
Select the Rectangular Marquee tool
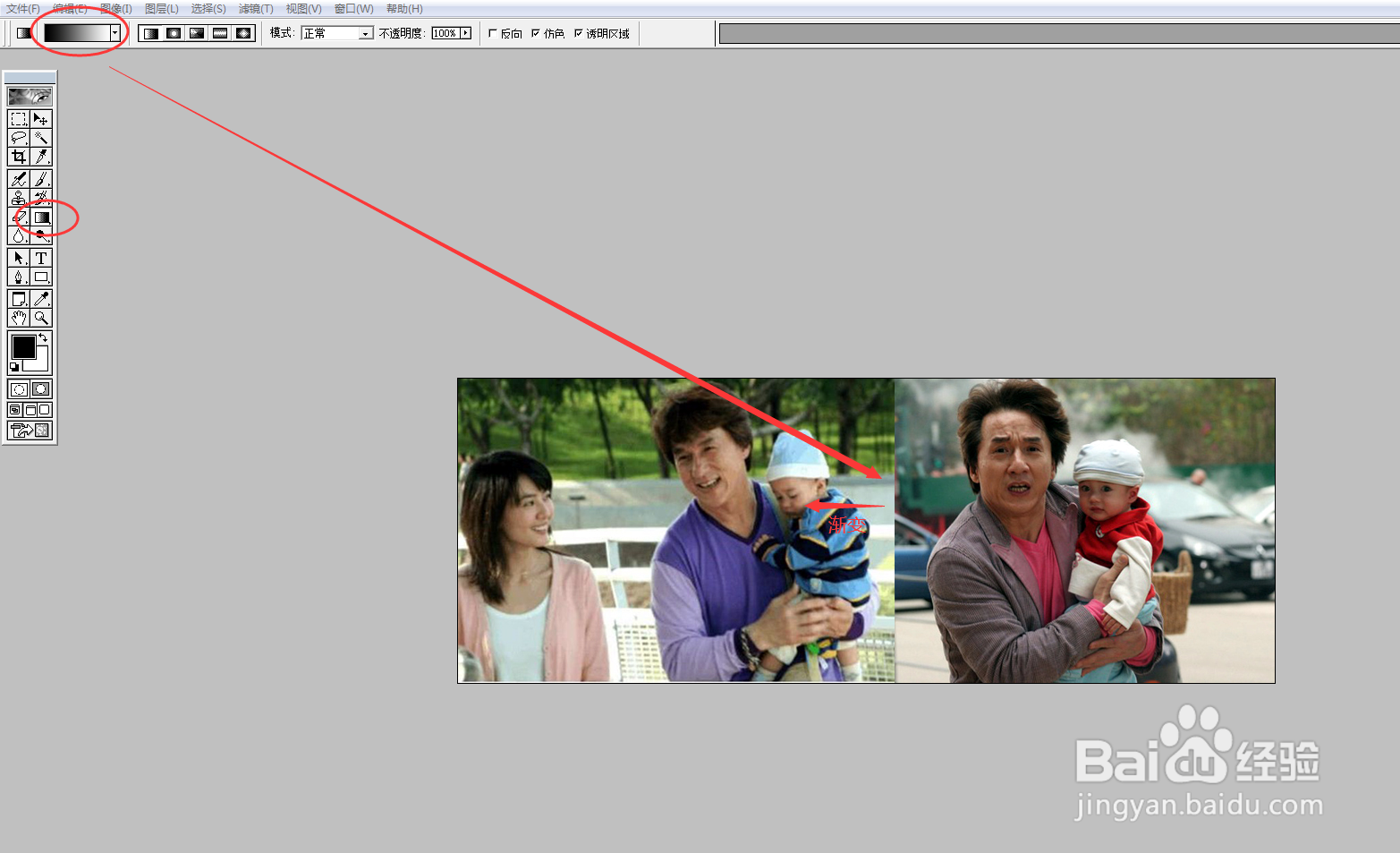[19, 119]
